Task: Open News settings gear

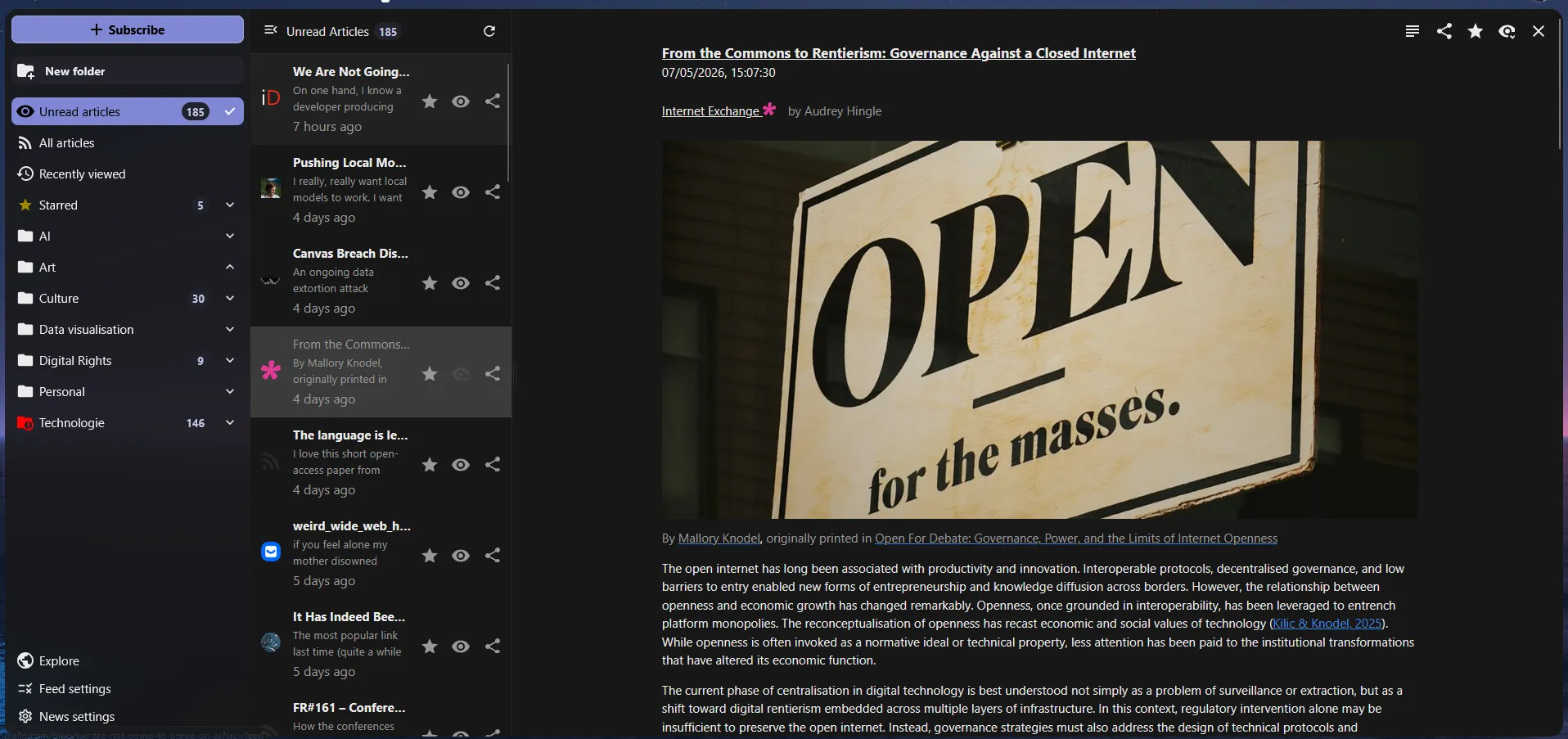Action: point(25,716)
